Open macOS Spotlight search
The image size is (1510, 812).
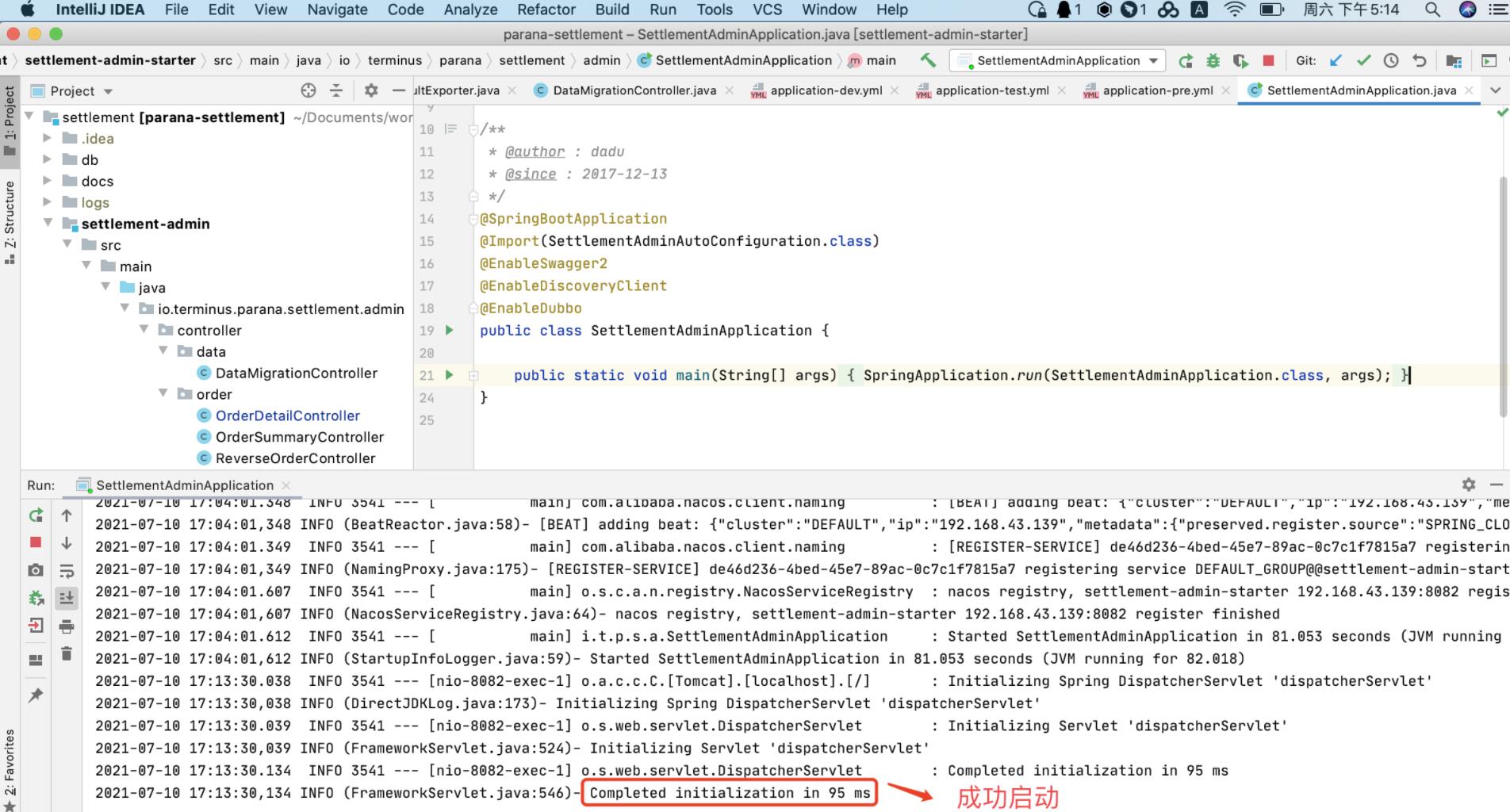click(1432, 10)
